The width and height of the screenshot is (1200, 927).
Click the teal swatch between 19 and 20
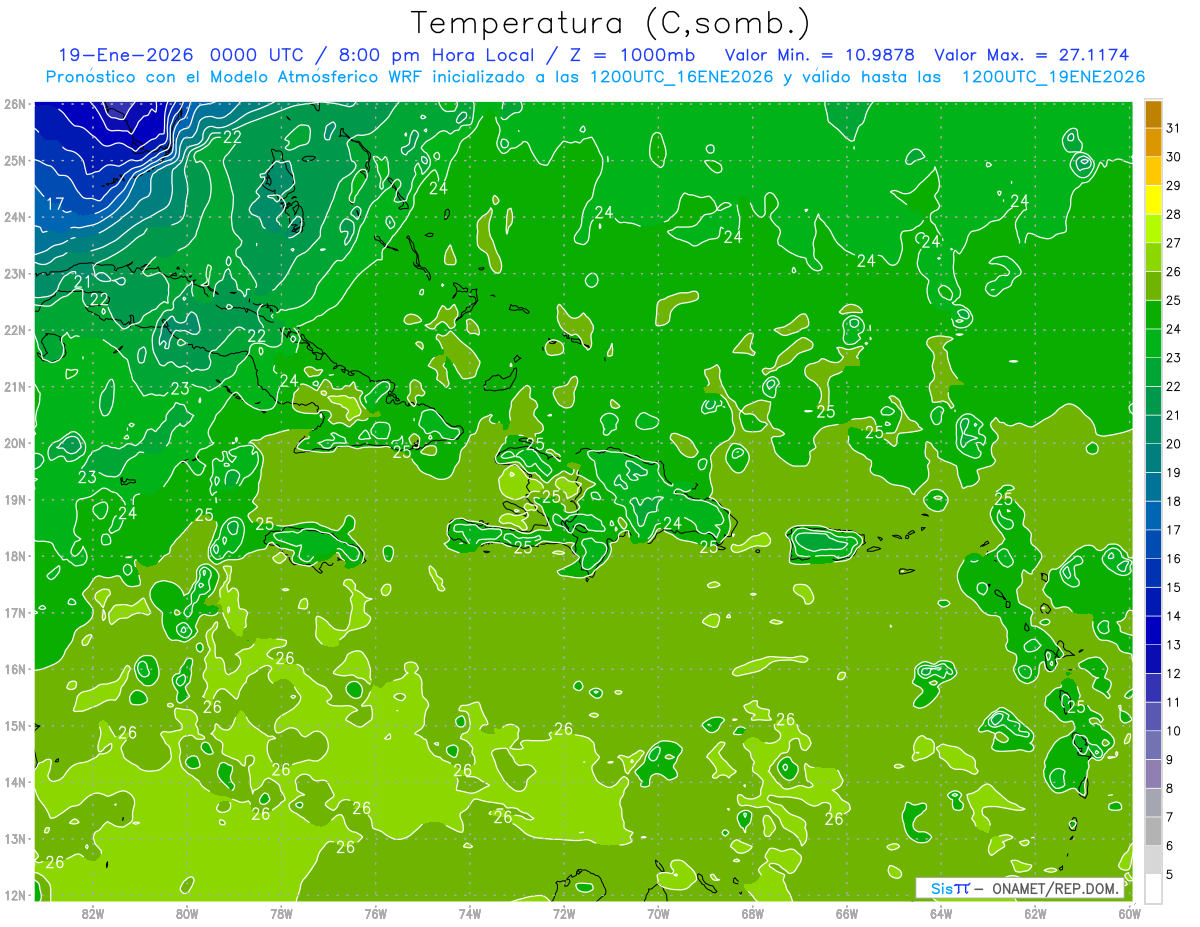(x=1153, y=458)
